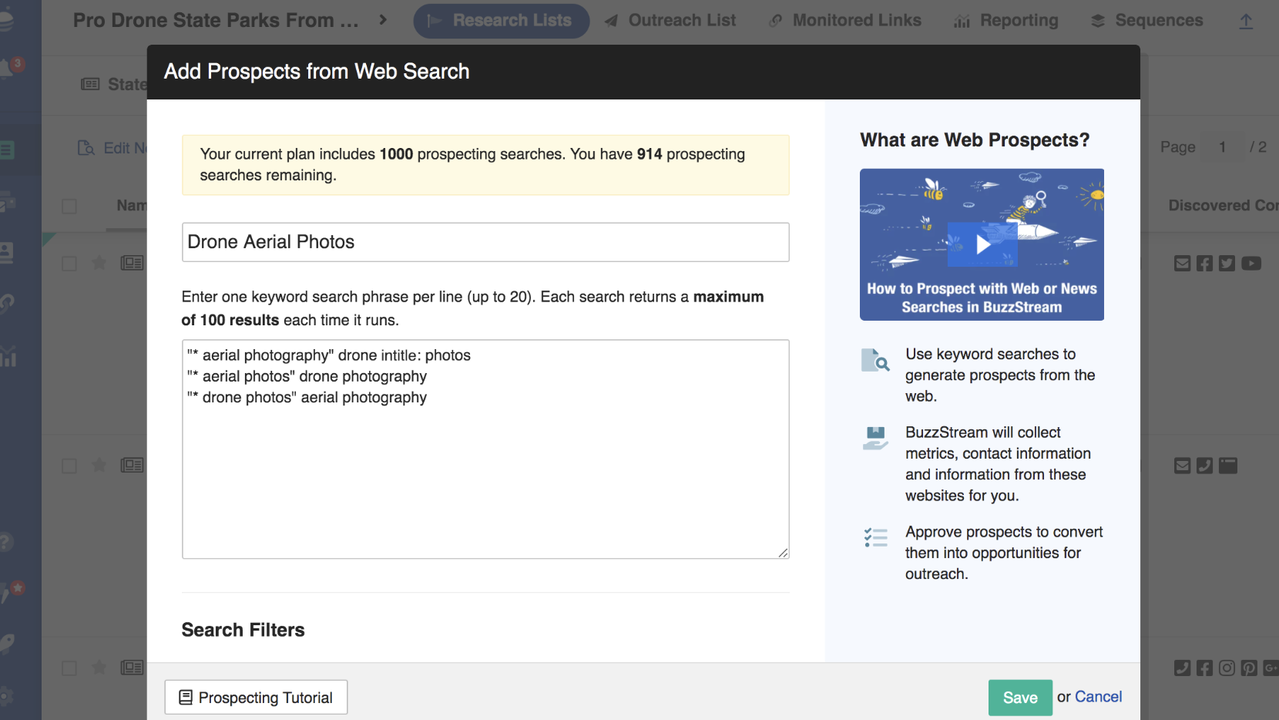Click the second row's email contact icon

click(x=1182, y=466)
